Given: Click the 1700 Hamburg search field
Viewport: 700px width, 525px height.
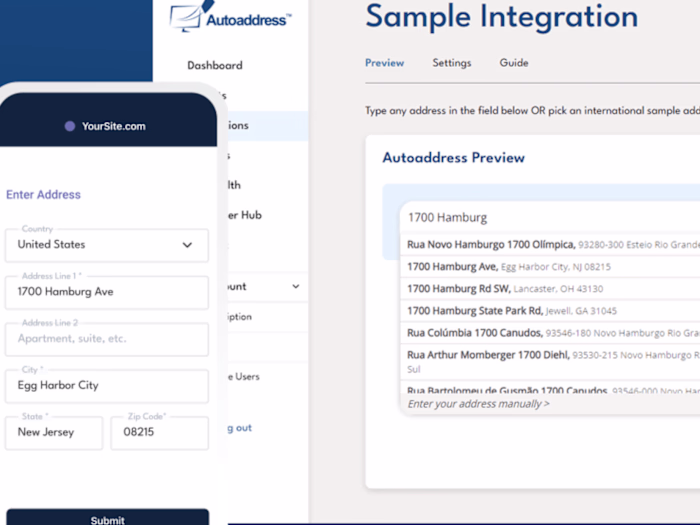Looking at the screenshot, I should tap(550, 217).
